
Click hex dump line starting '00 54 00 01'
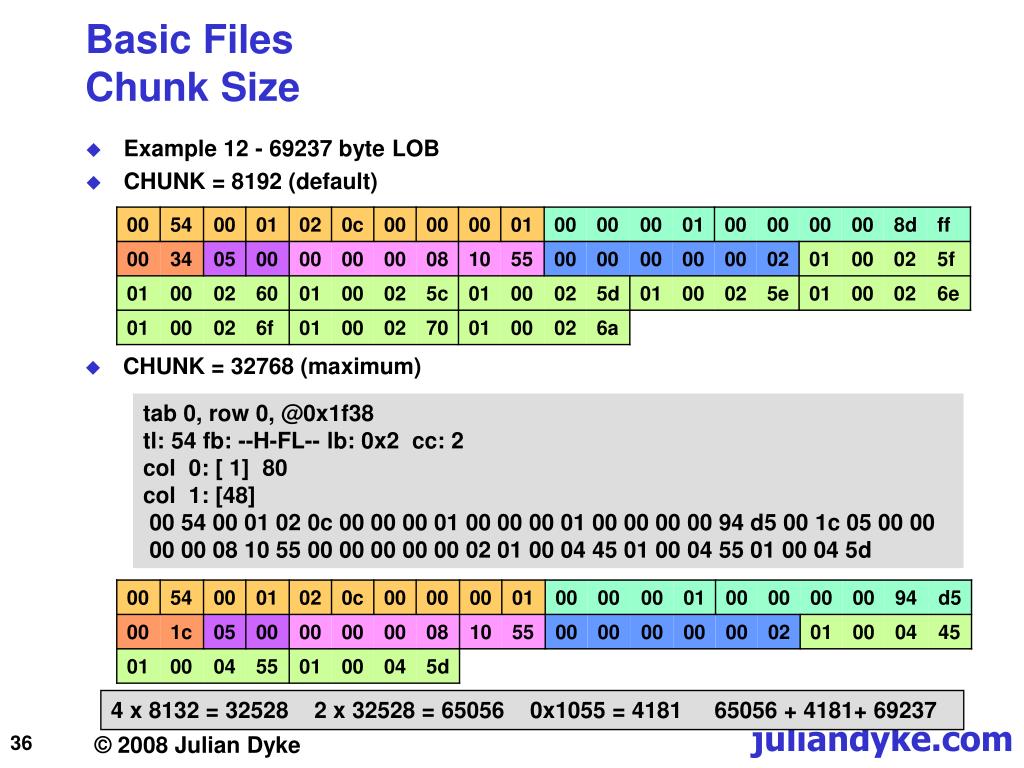tap(541, 522)
